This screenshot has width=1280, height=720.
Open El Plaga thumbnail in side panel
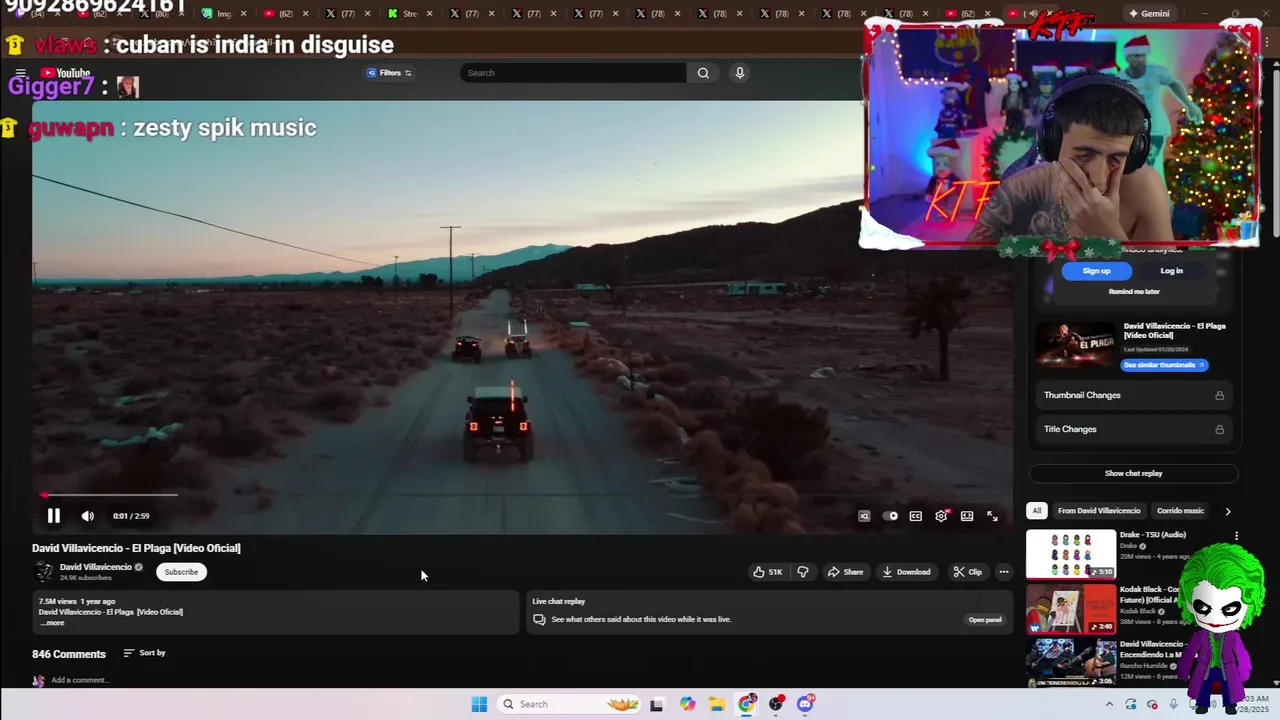1076,345
